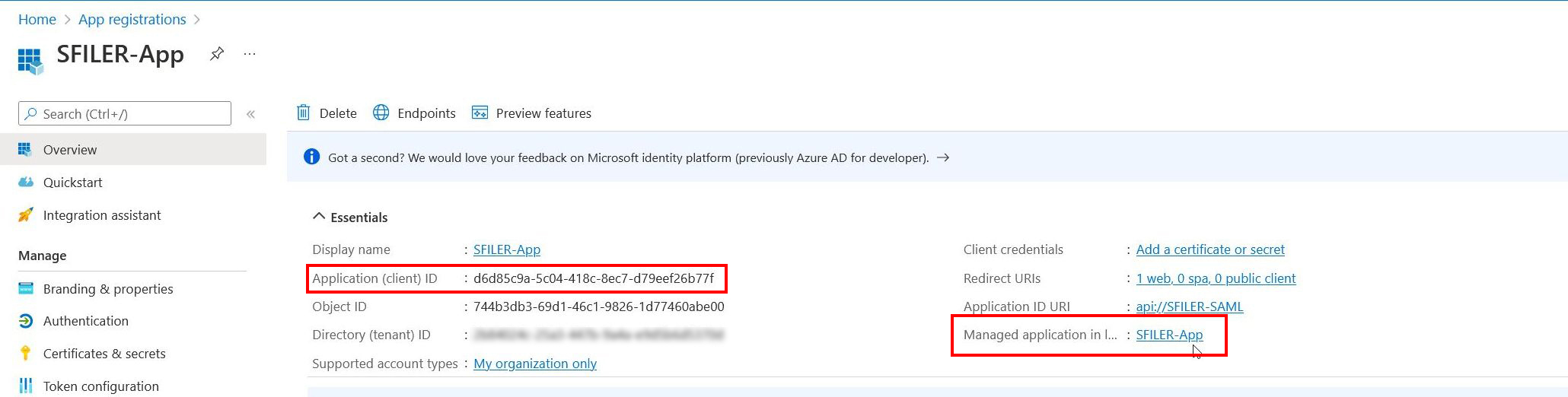Click the Integration assistant rocket icon
This screenshot has width=1568, height=397.
click(x=26, y=215)
